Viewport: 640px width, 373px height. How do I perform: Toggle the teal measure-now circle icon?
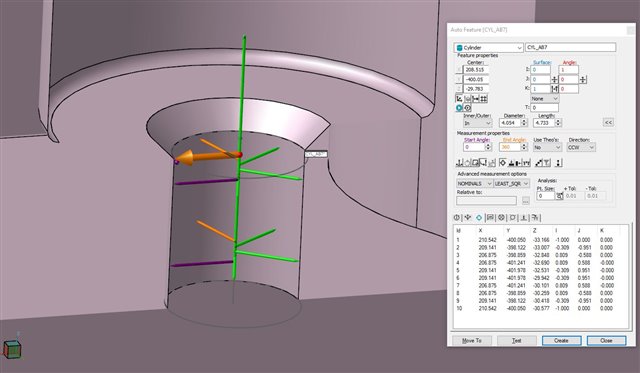[x=459, y=108]
